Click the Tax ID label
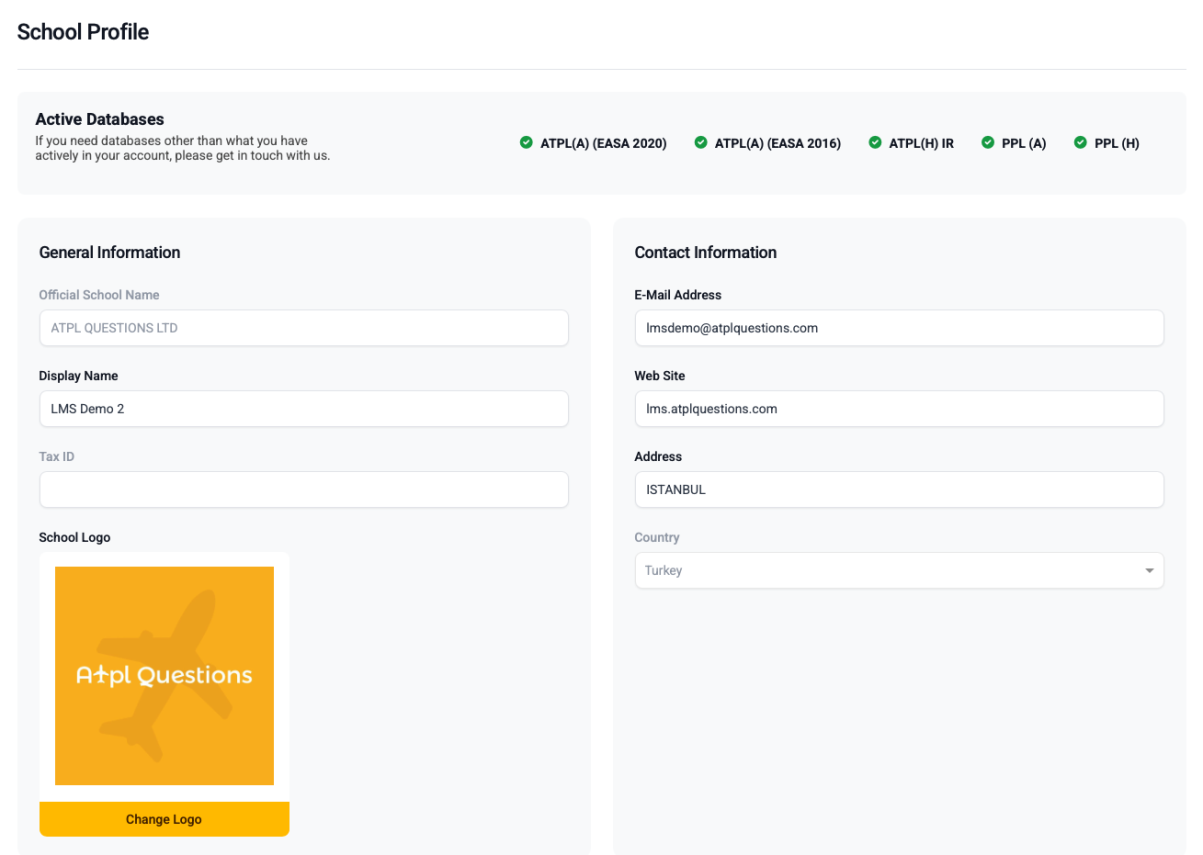This screenshot has width=1203, height=855. pyautogui.click(x=57, y=456)
